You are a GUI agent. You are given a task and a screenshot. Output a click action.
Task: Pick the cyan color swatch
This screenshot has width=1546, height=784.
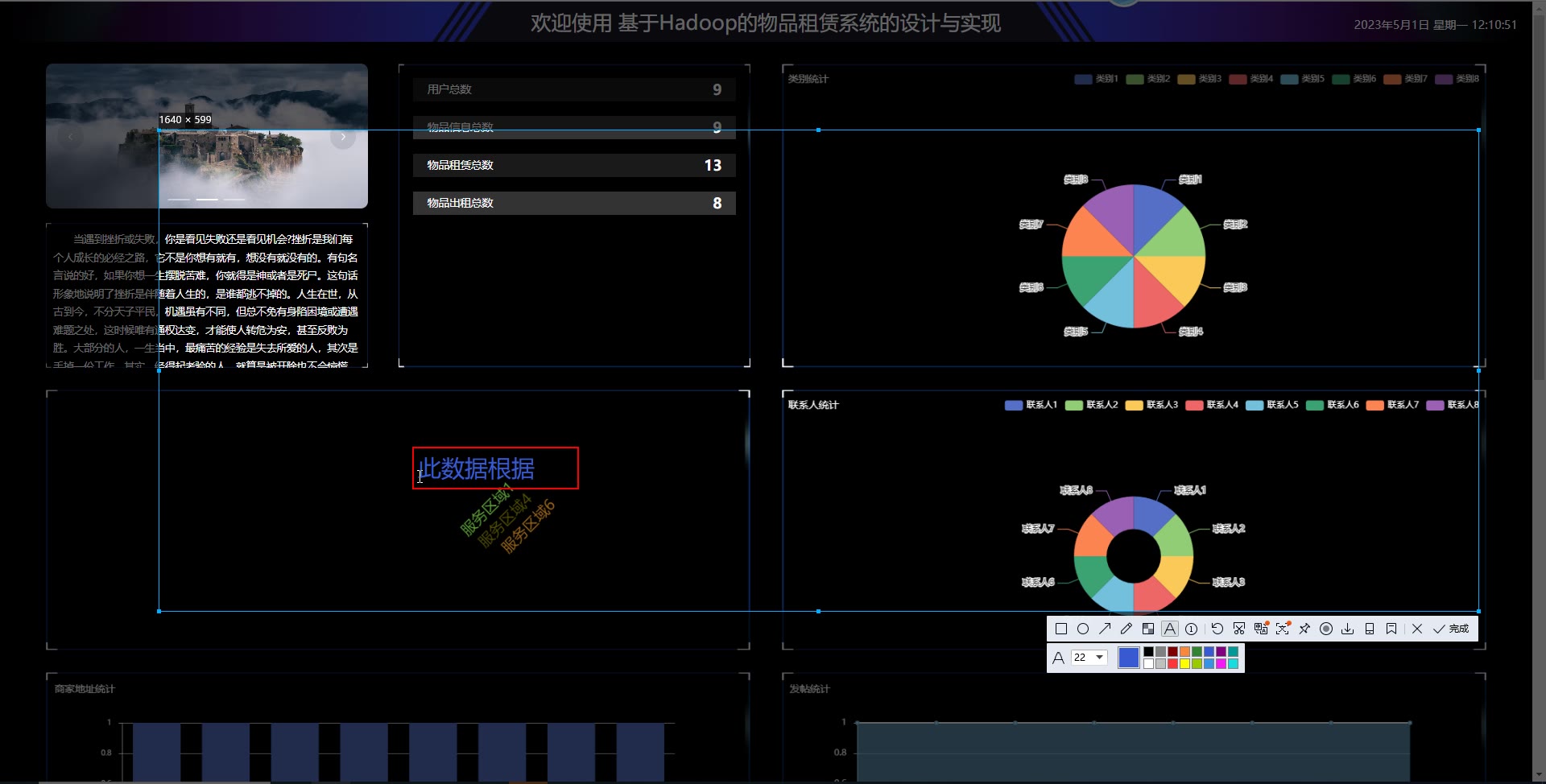1233,664
